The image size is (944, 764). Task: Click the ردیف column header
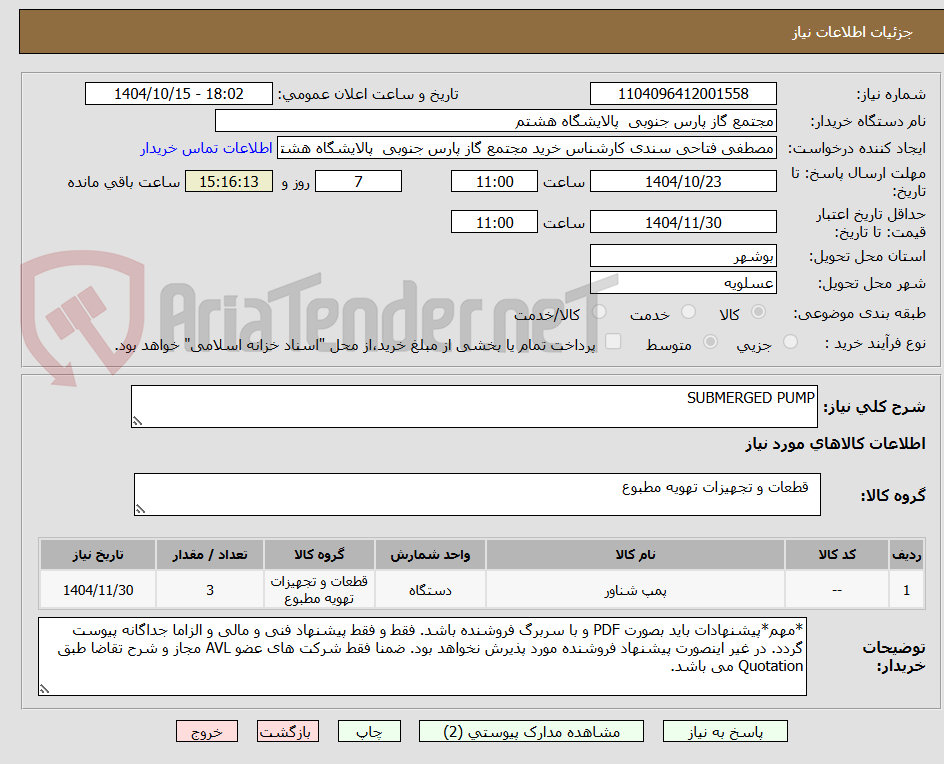click(x=907, y=554)
